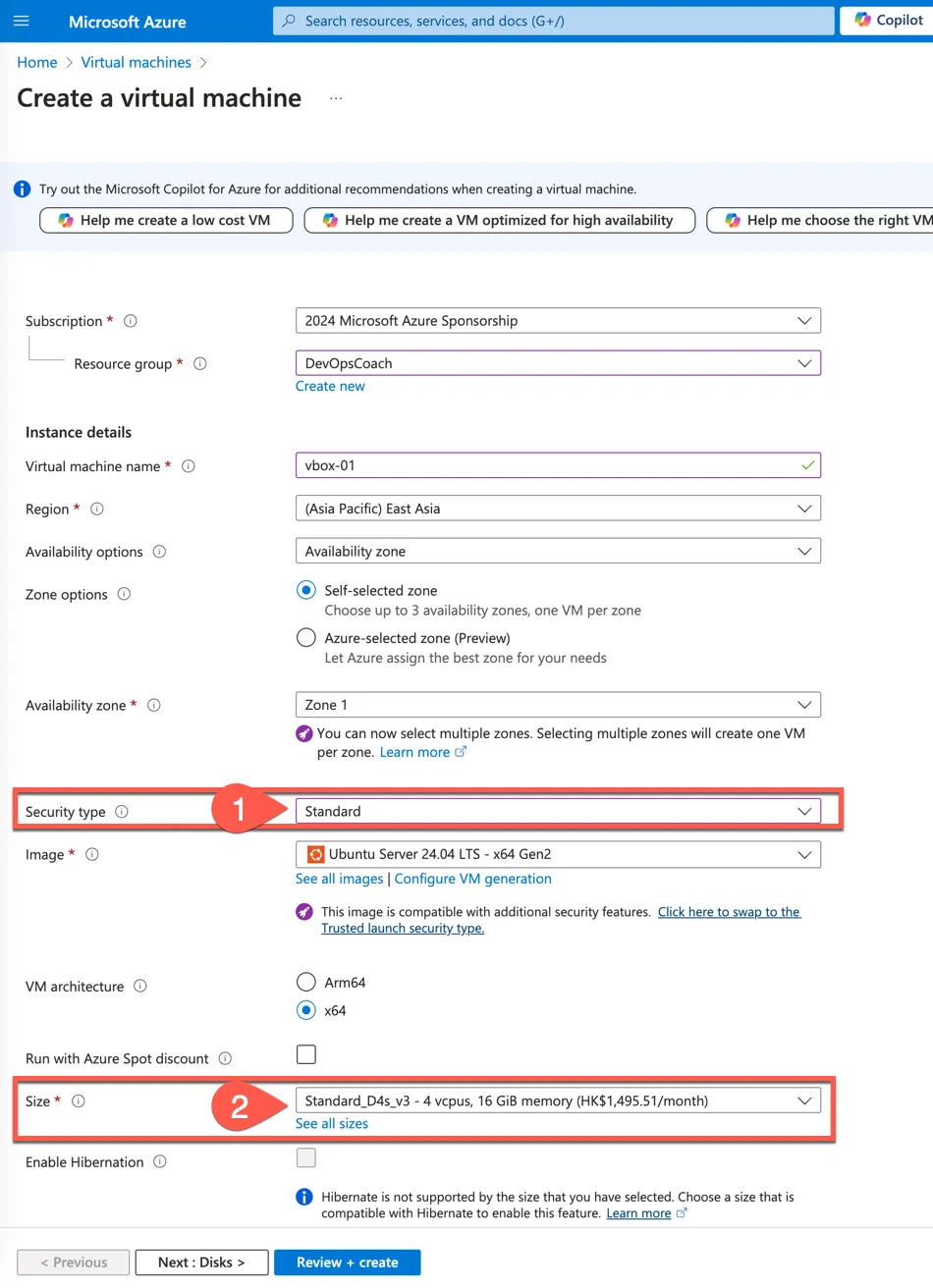Image resolution: width=933 pixels, height=1288 pixels.
Task: Click info icon beside Enable Hibernation
Action: pos(160,1162)
